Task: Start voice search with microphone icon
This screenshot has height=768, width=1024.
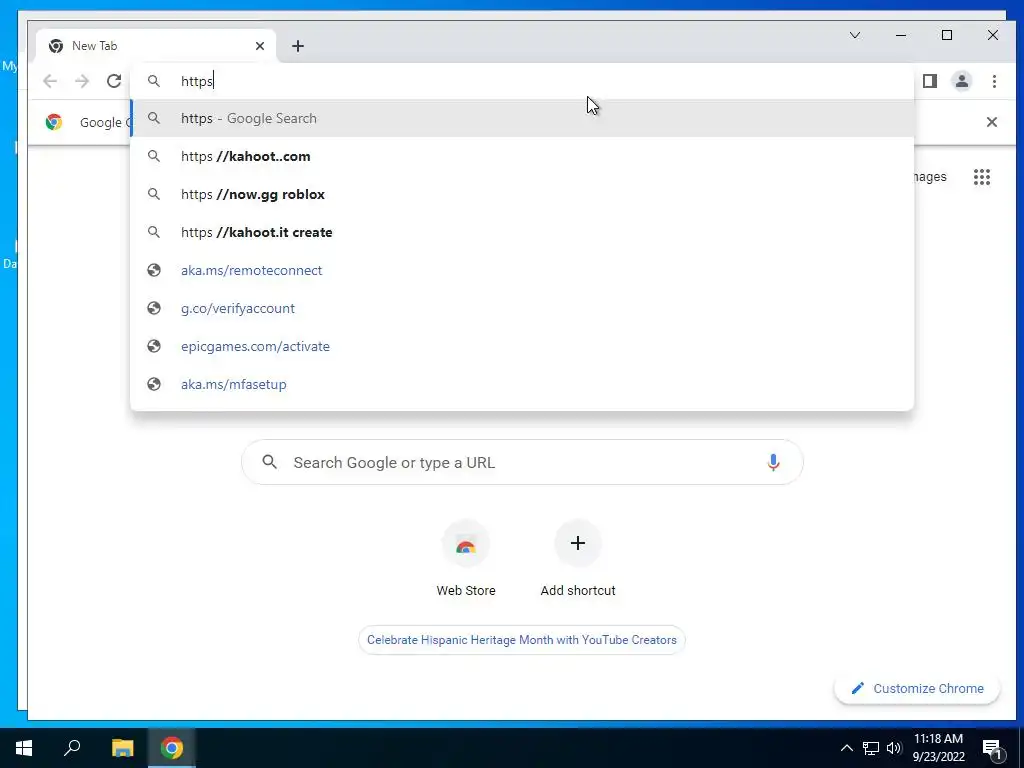Action: coord(773,462)
